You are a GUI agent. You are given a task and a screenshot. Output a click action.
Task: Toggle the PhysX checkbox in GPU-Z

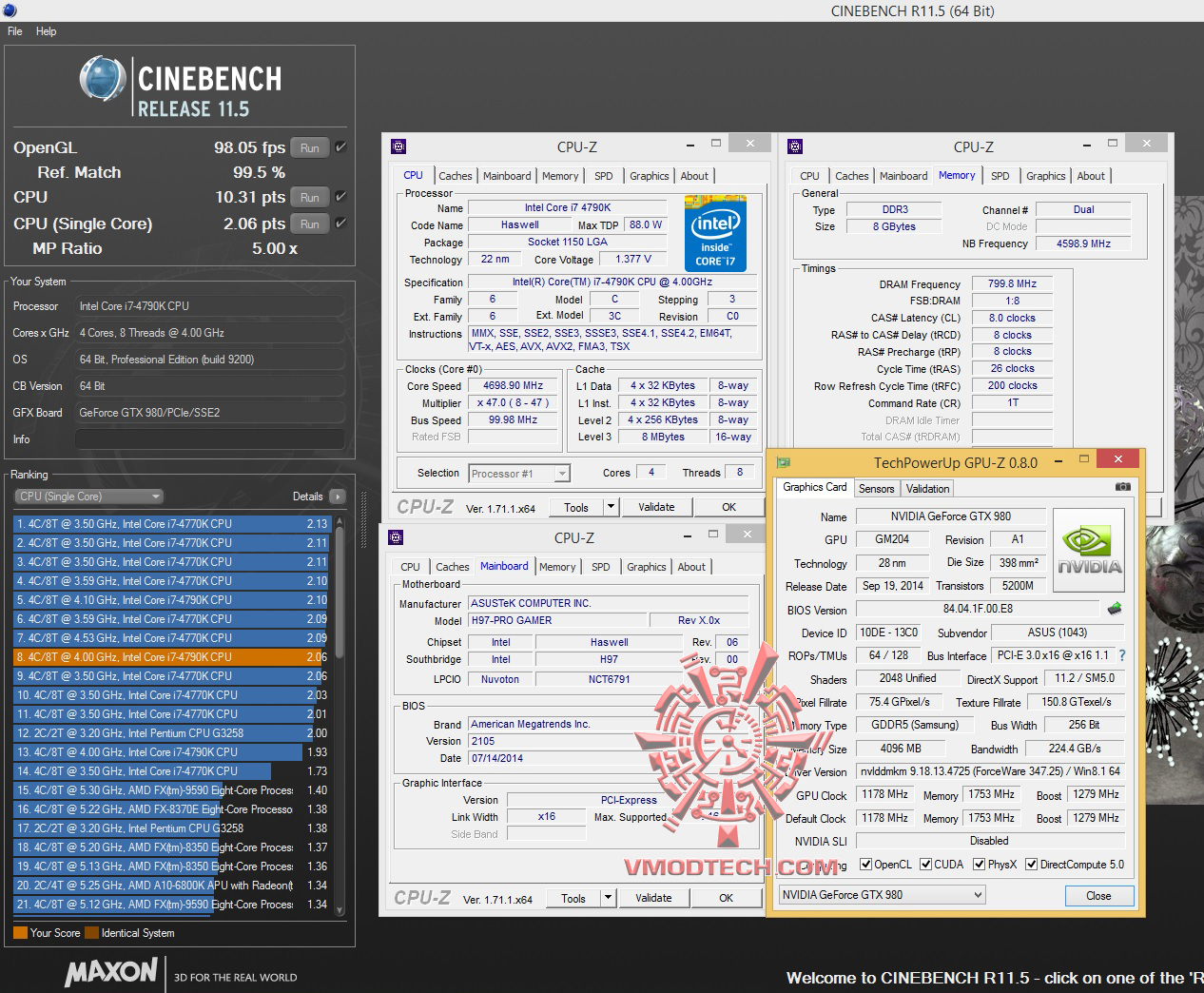point(979,865)
